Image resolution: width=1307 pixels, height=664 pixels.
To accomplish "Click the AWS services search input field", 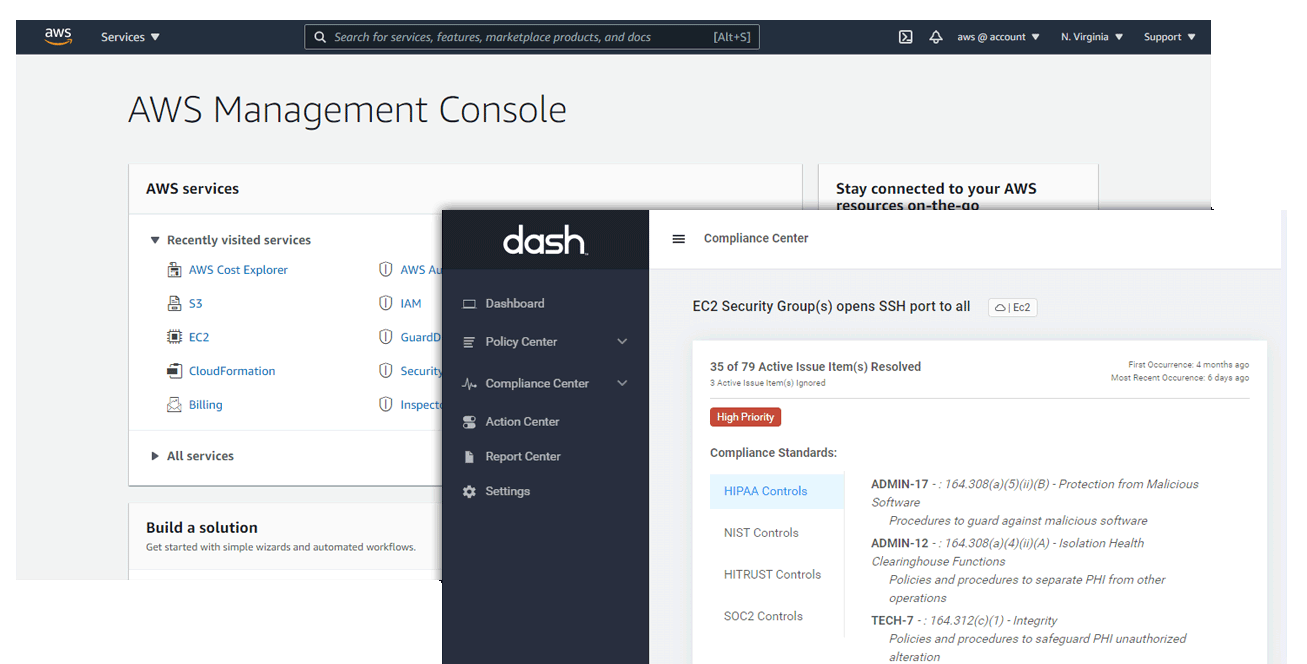I will [532, 37].
